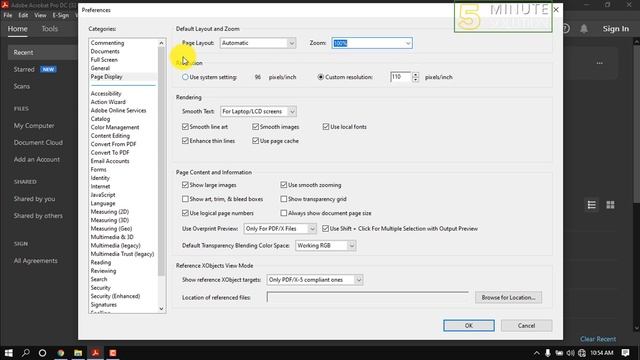This screenshot has height=360, width=640.
Task: Open Cortana circle icon in taskbar
Action: click(x=42, y=353)
